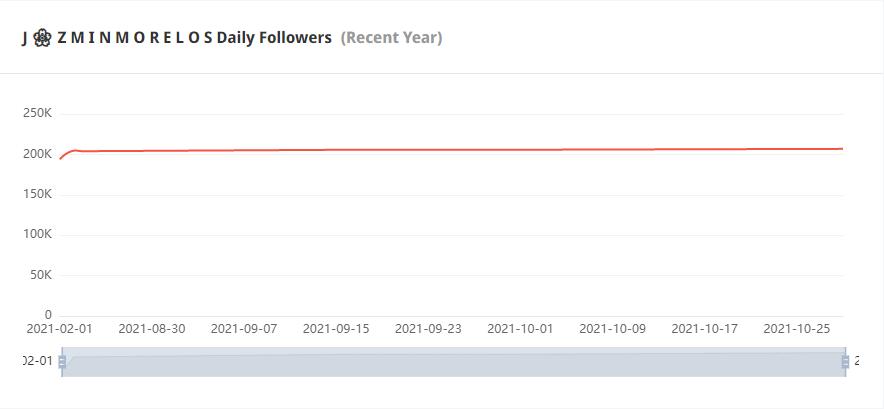Click the 50K y-axis label
The width and height of the screenshot is (884, 409).
coord(40,275)
